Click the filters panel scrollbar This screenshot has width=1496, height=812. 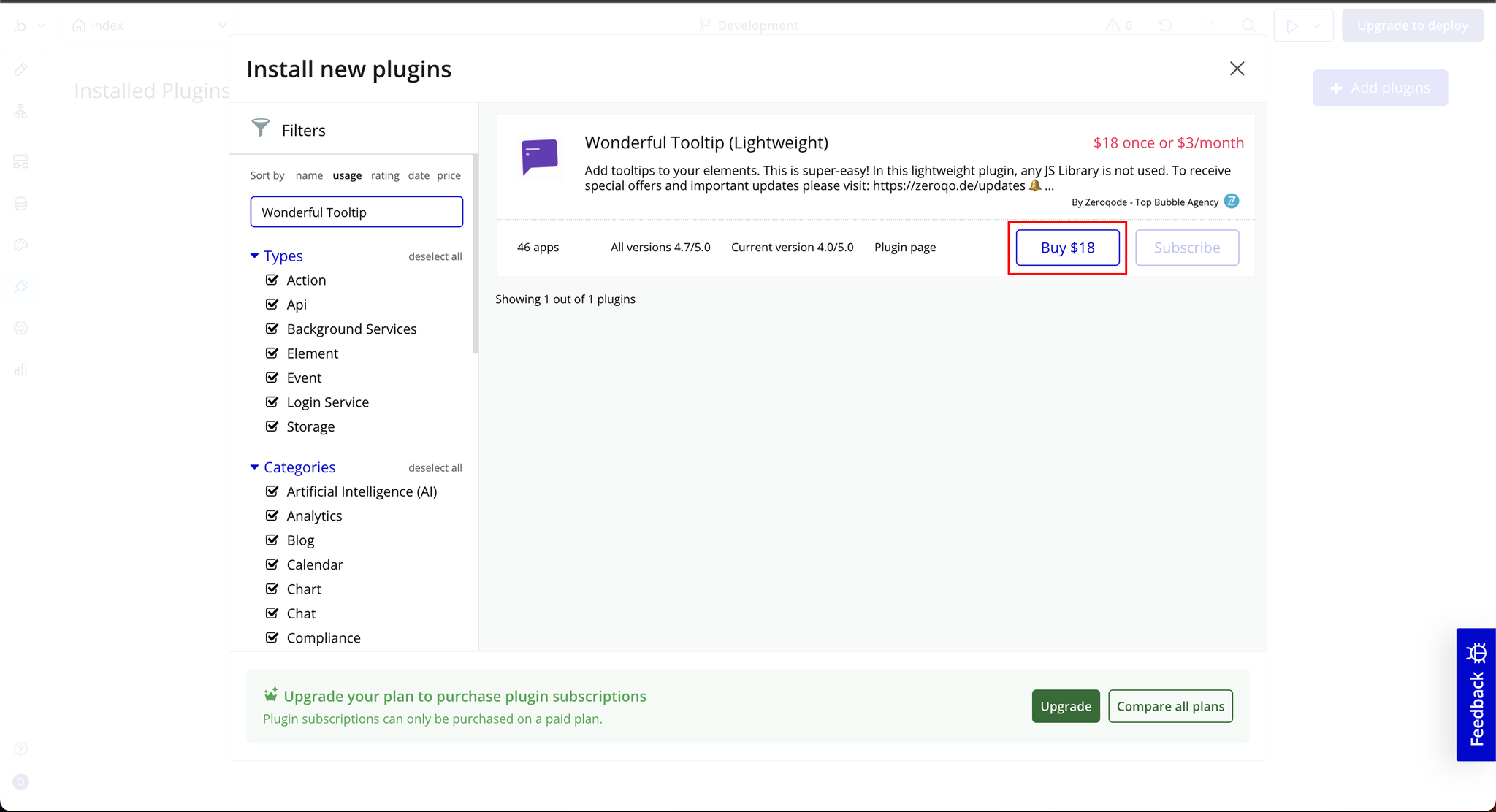pyautogui.click(x=476, y=254)
